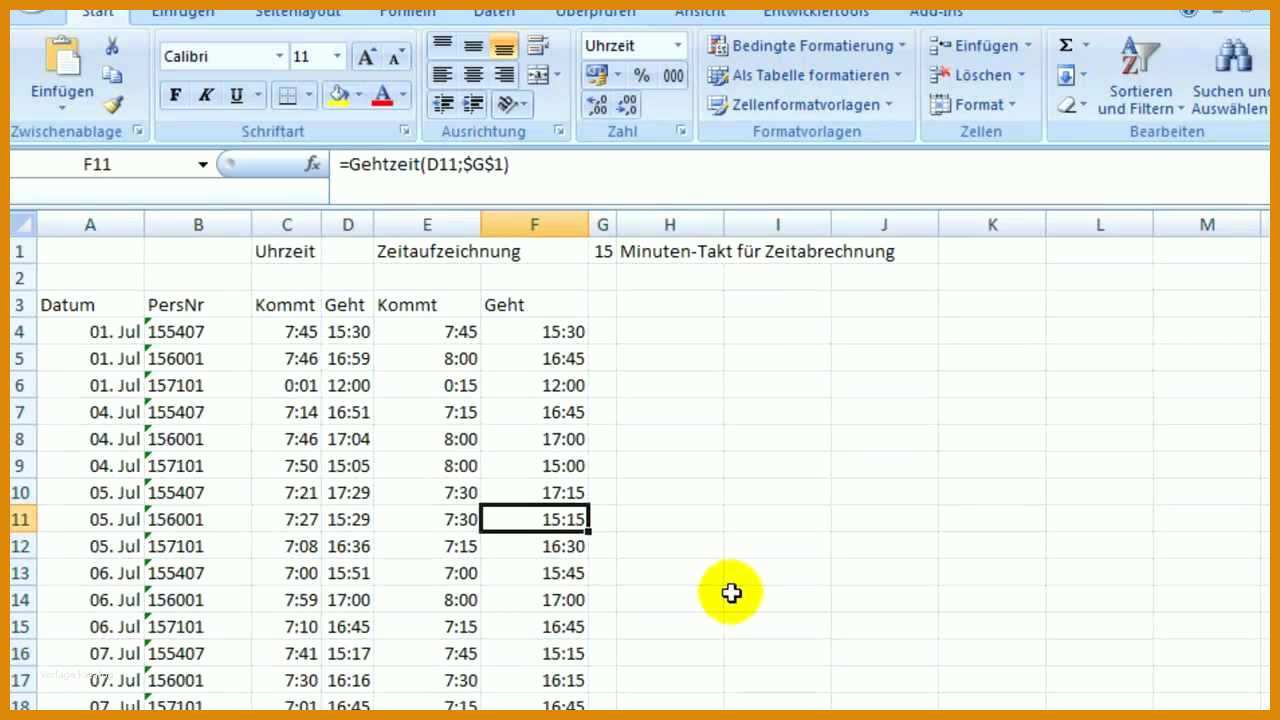Merge and center cells icon
The image size is (1280, 720).
tap(538, 75)
